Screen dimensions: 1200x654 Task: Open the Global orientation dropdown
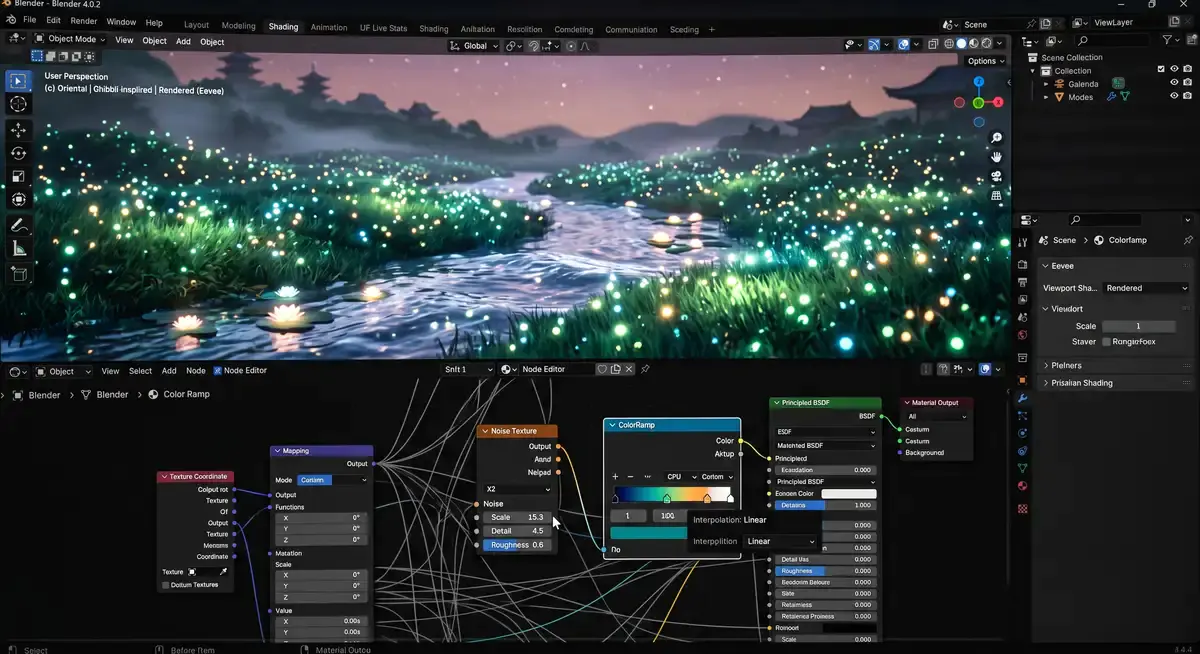pos(474,46)
